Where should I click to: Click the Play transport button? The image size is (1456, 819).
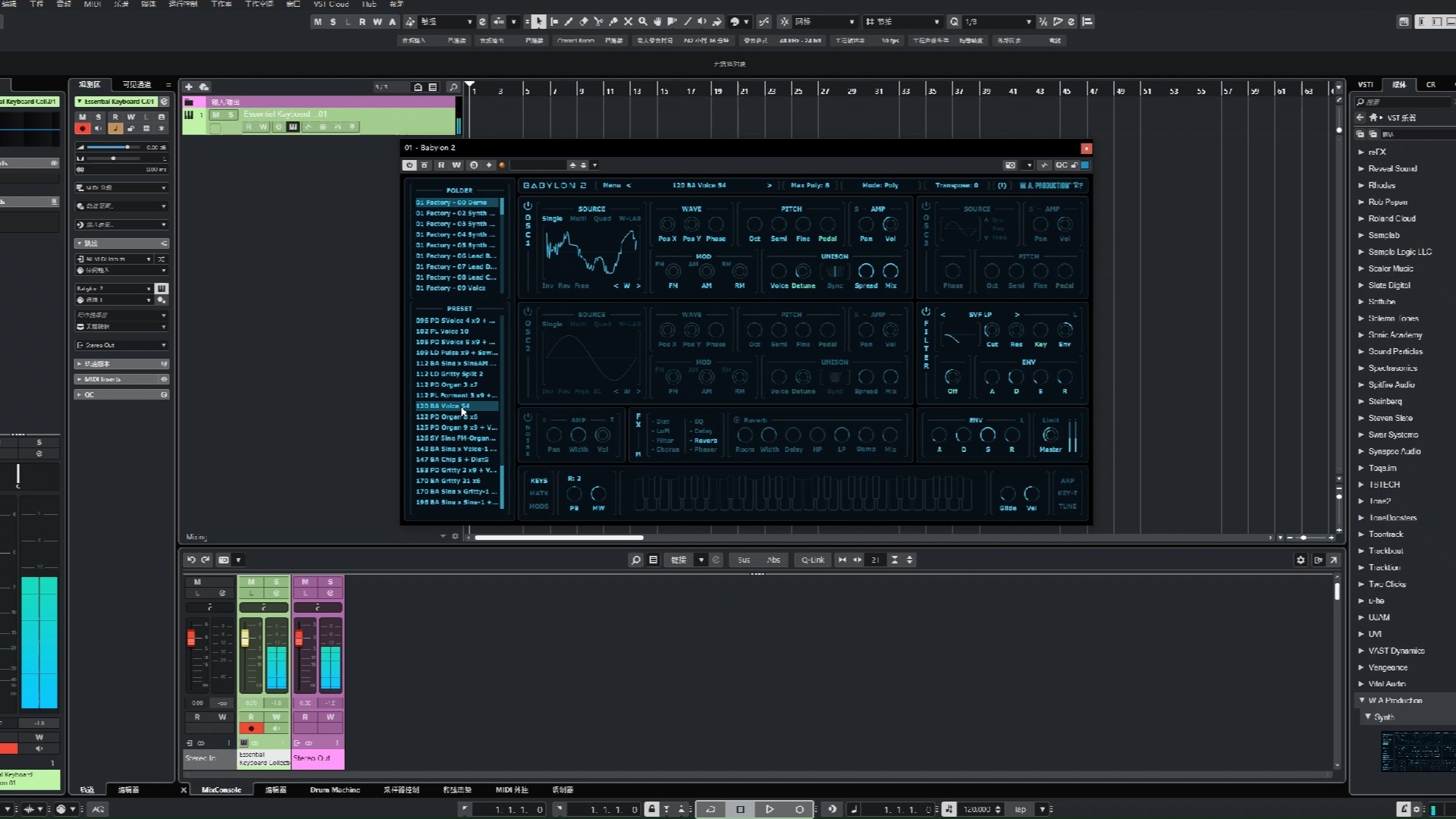point(770,809)
